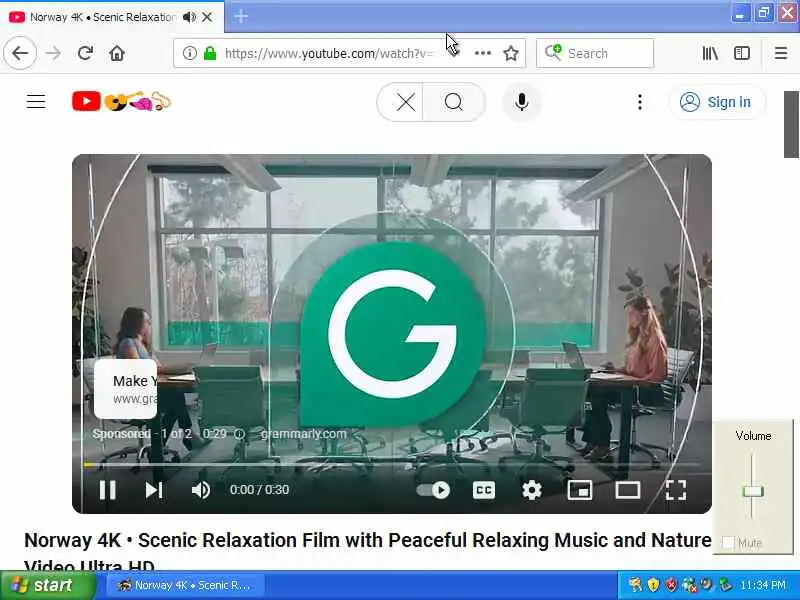Click the page vertical scrollbar thumb
Screen dimensions: 800x600
click(791, 124)
